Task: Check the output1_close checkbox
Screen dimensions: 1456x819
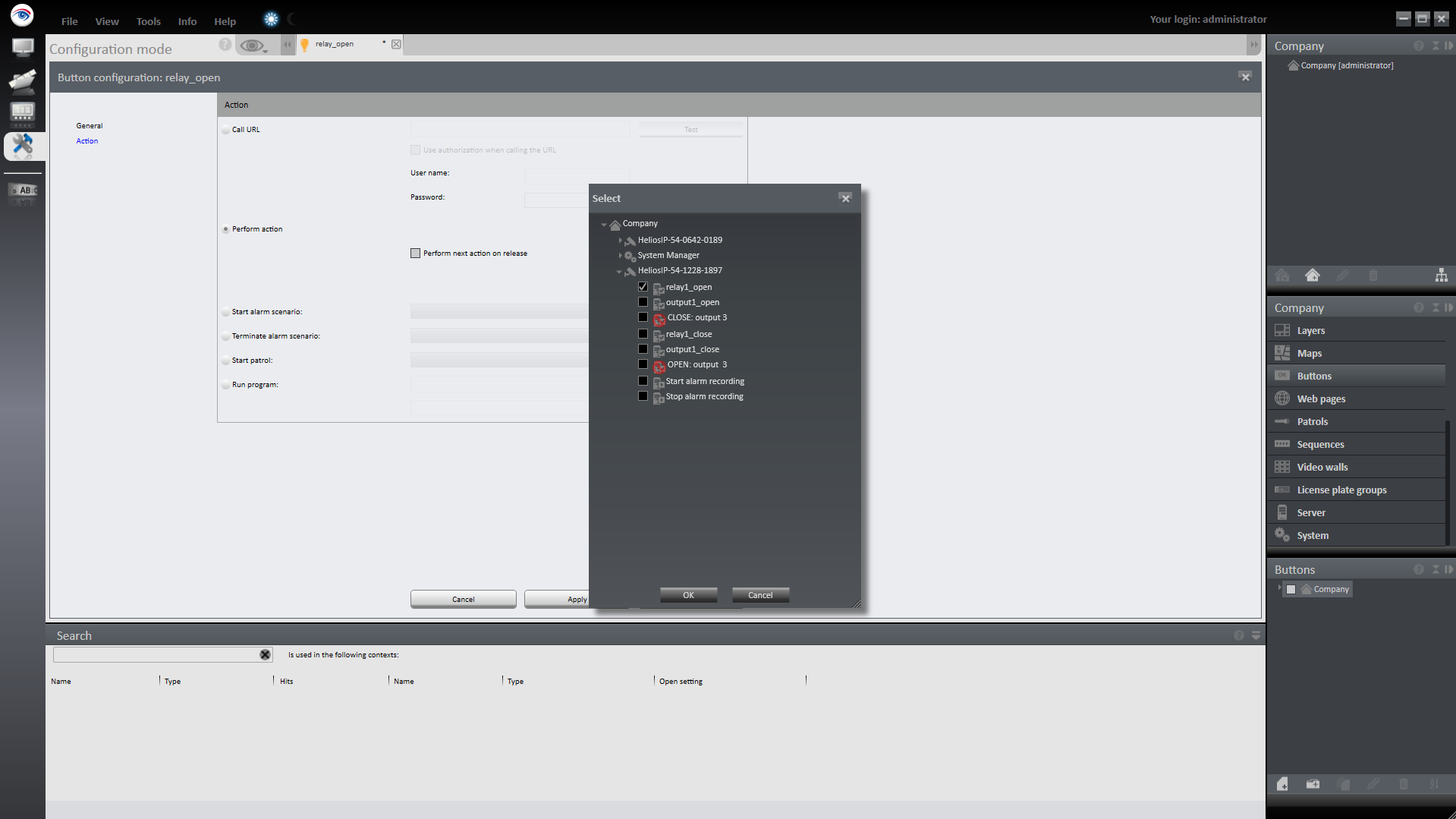Action: [643, 349]
